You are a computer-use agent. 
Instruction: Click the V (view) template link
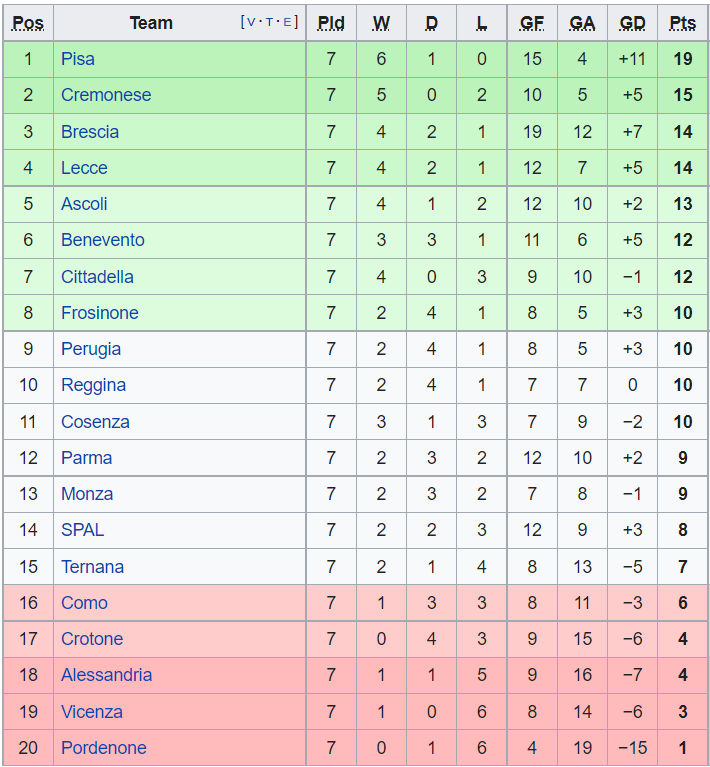click(253, 22)
